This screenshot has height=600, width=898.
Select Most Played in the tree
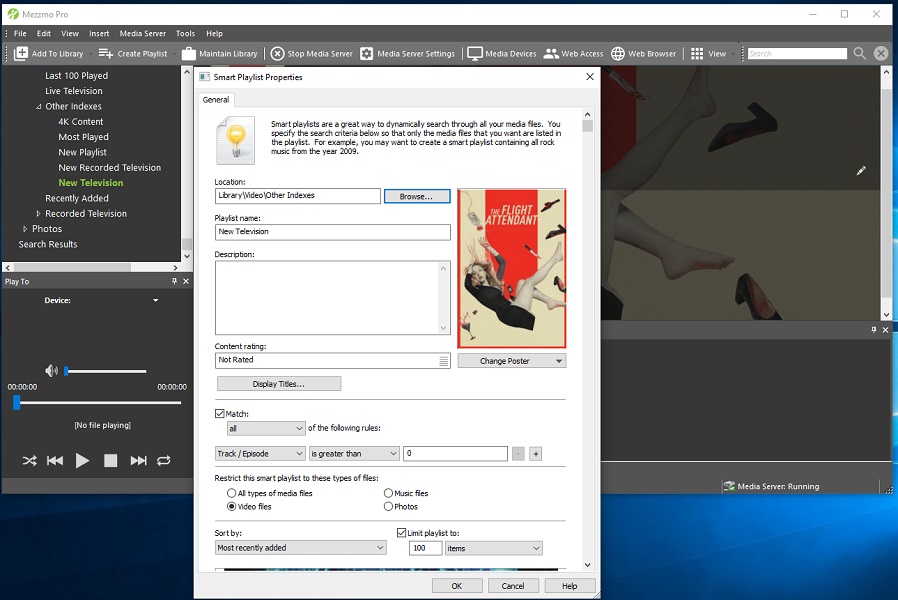tap(83, 137)
